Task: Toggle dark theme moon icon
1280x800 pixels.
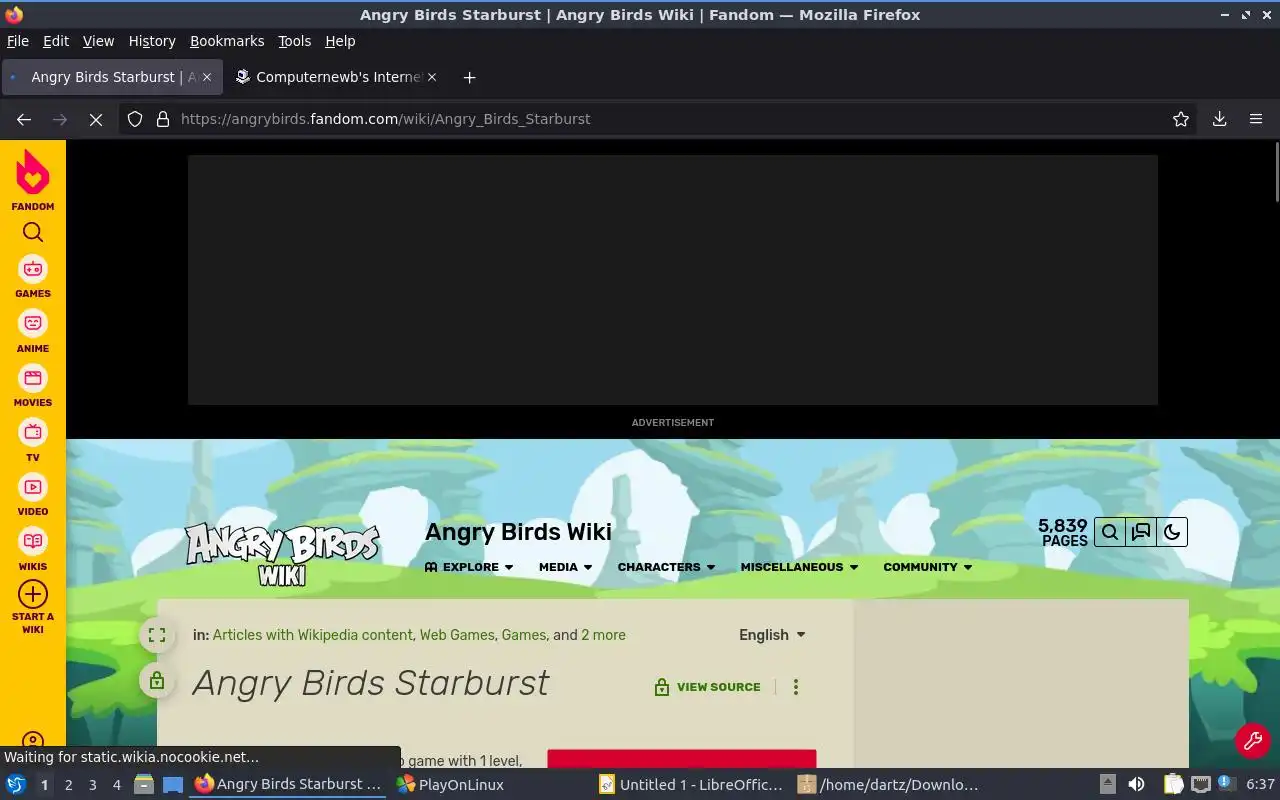Action: [1172, 532]
